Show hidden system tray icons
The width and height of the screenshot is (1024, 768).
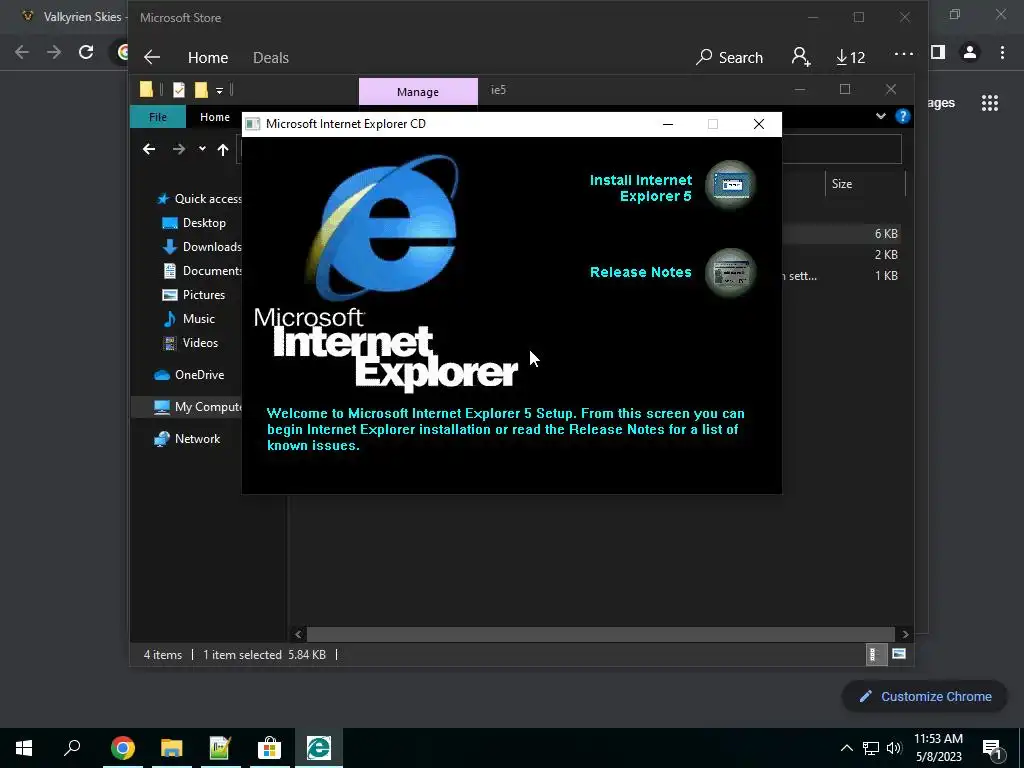pos(846,748)
